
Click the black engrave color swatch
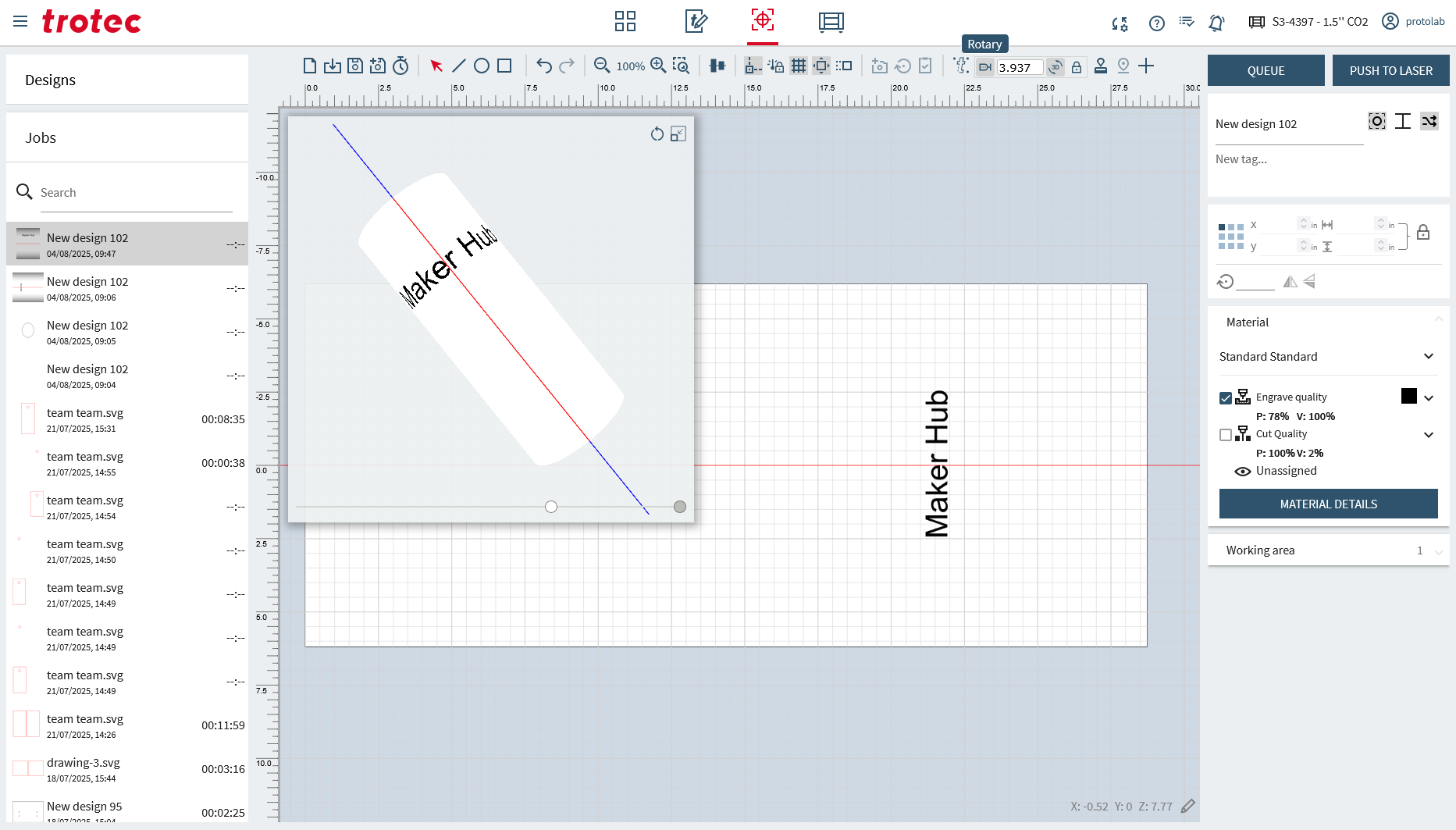pos(1408,397)
